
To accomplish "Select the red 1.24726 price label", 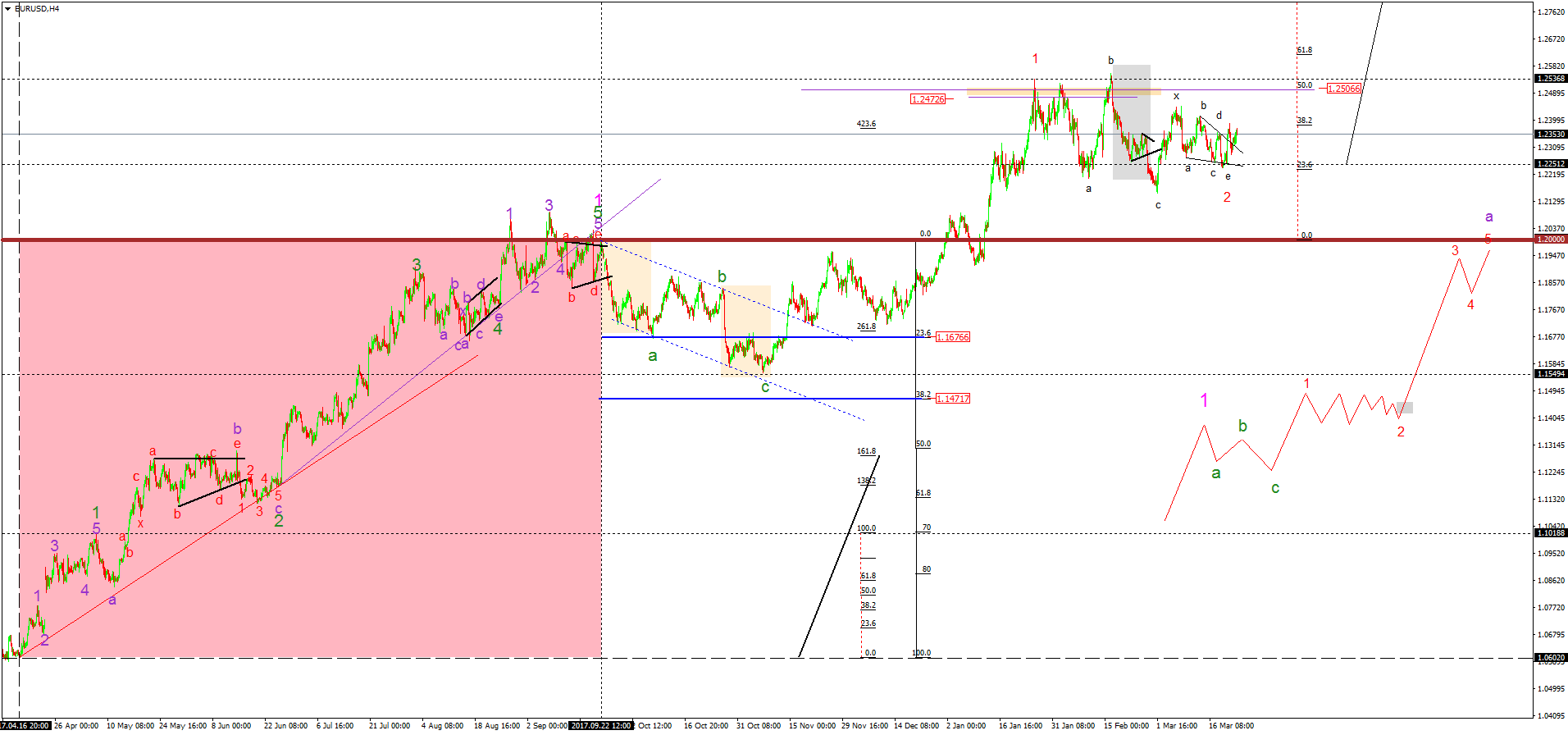I will click(x=928, y=99).
